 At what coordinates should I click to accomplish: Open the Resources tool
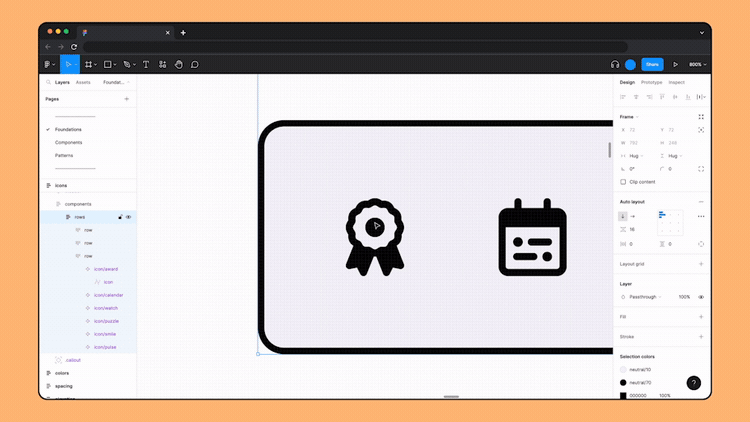pos(163,65)
